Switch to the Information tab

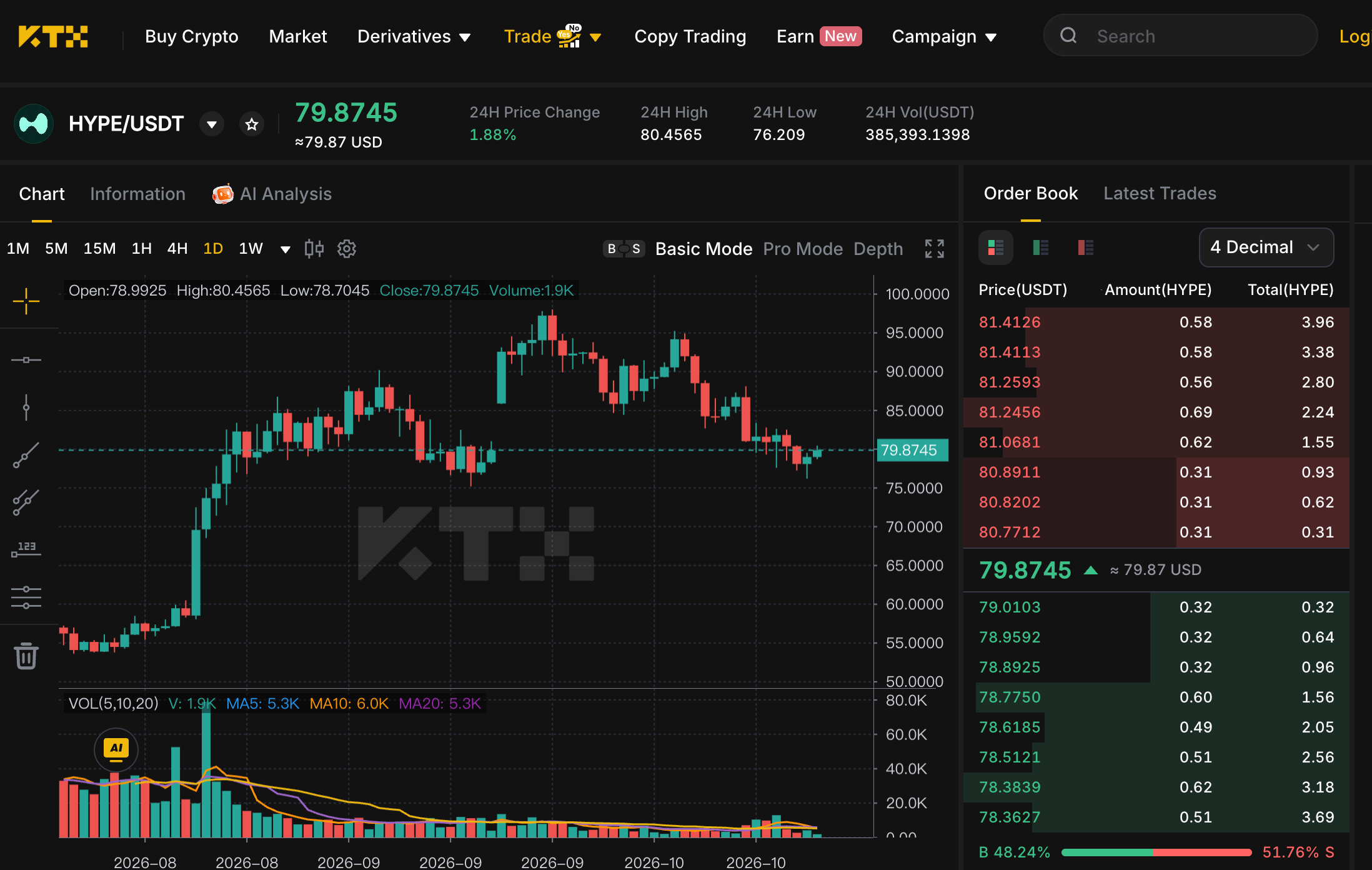point(138,194)
